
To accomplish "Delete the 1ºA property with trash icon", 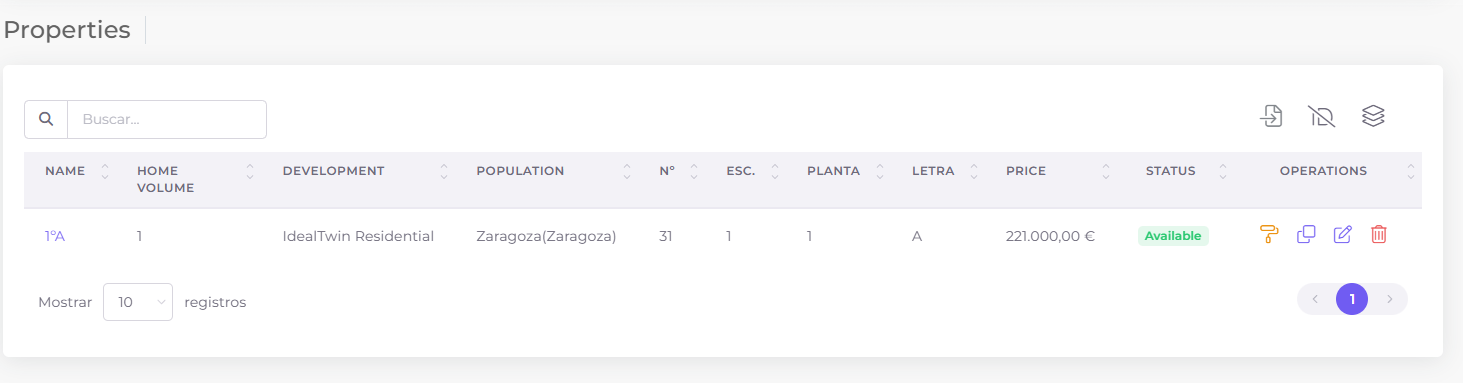I will pos(1379,235).
